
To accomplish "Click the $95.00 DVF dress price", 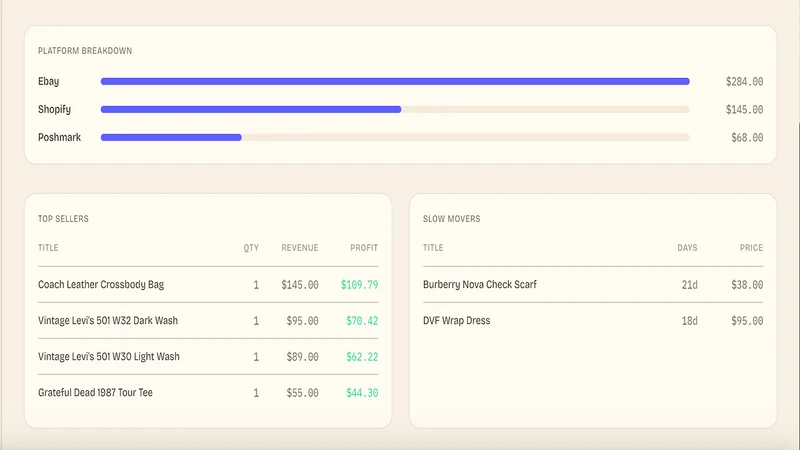I will click(747, 321).
